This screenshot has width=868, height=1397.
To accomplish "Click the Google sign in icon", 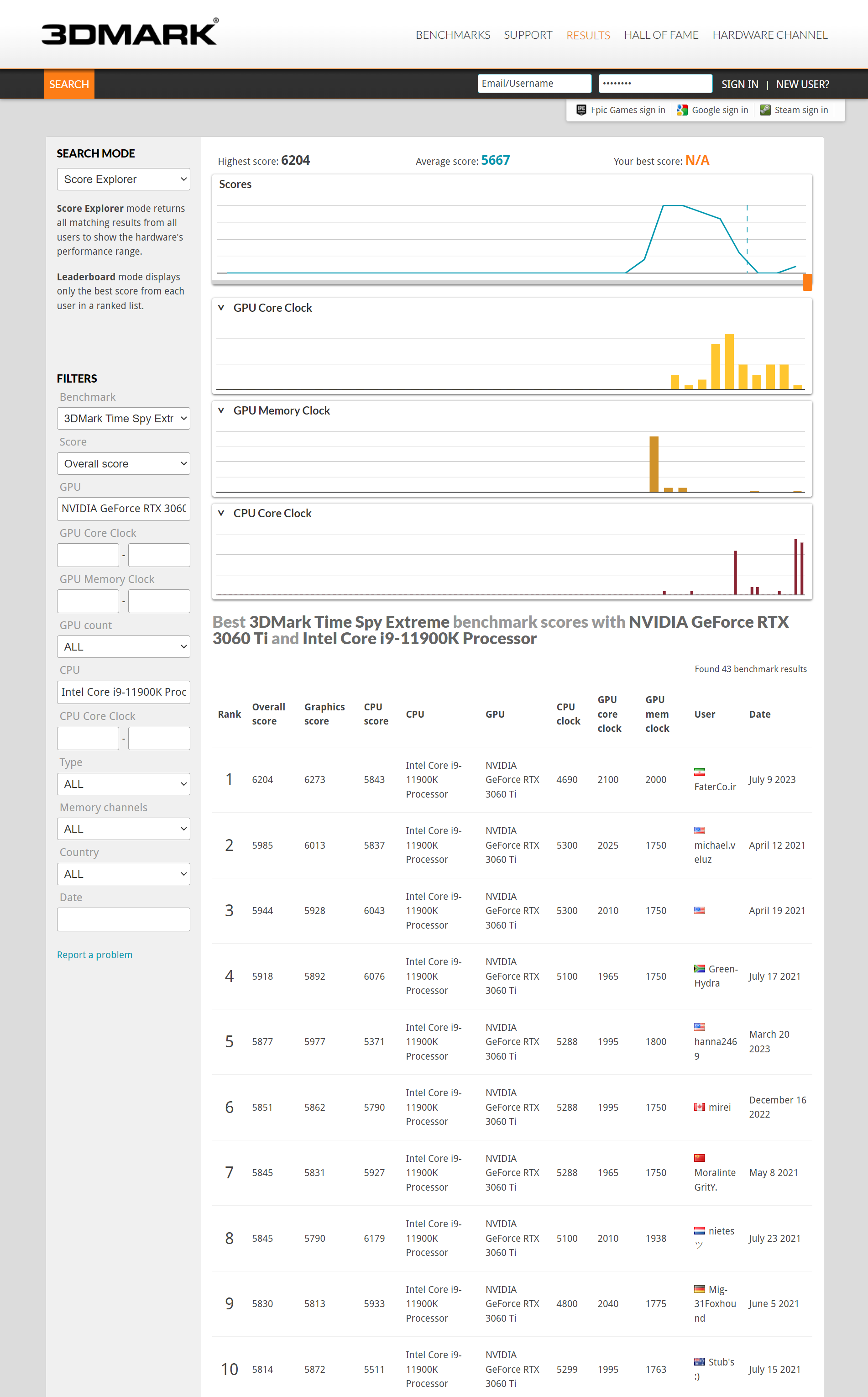I will click(x=682, y=110).
